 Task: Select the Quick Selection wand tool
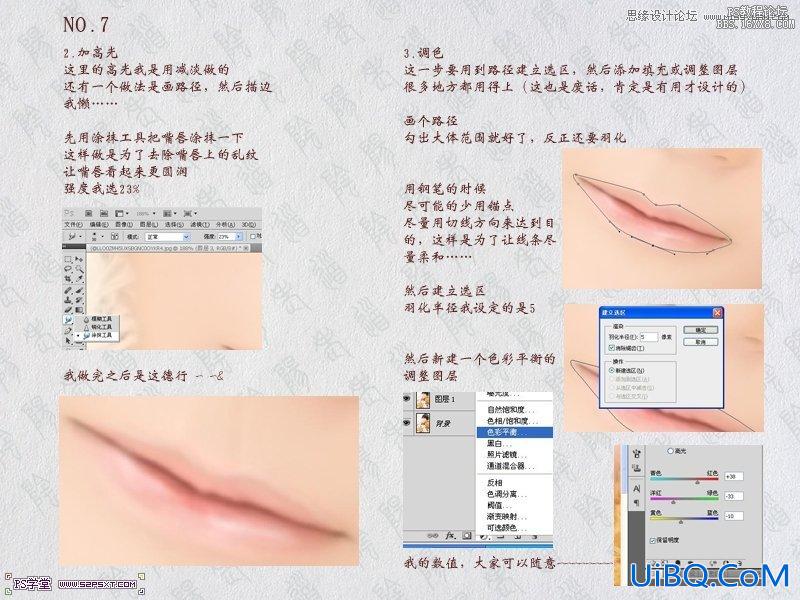(80, 269)
